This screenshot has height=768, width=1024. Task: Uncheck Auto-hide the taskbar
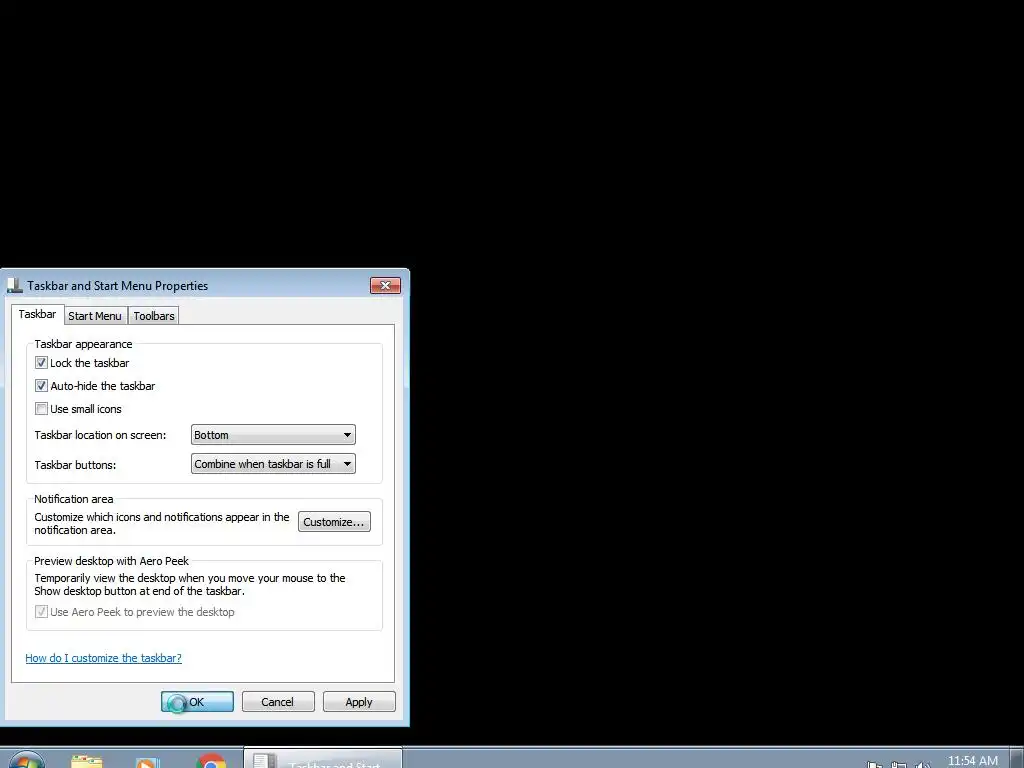click(41, 385)
